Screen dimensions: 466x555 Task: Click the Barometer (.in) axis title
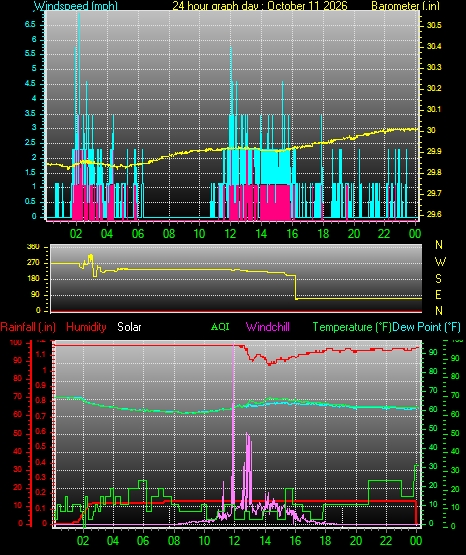(x=405, y=6)
